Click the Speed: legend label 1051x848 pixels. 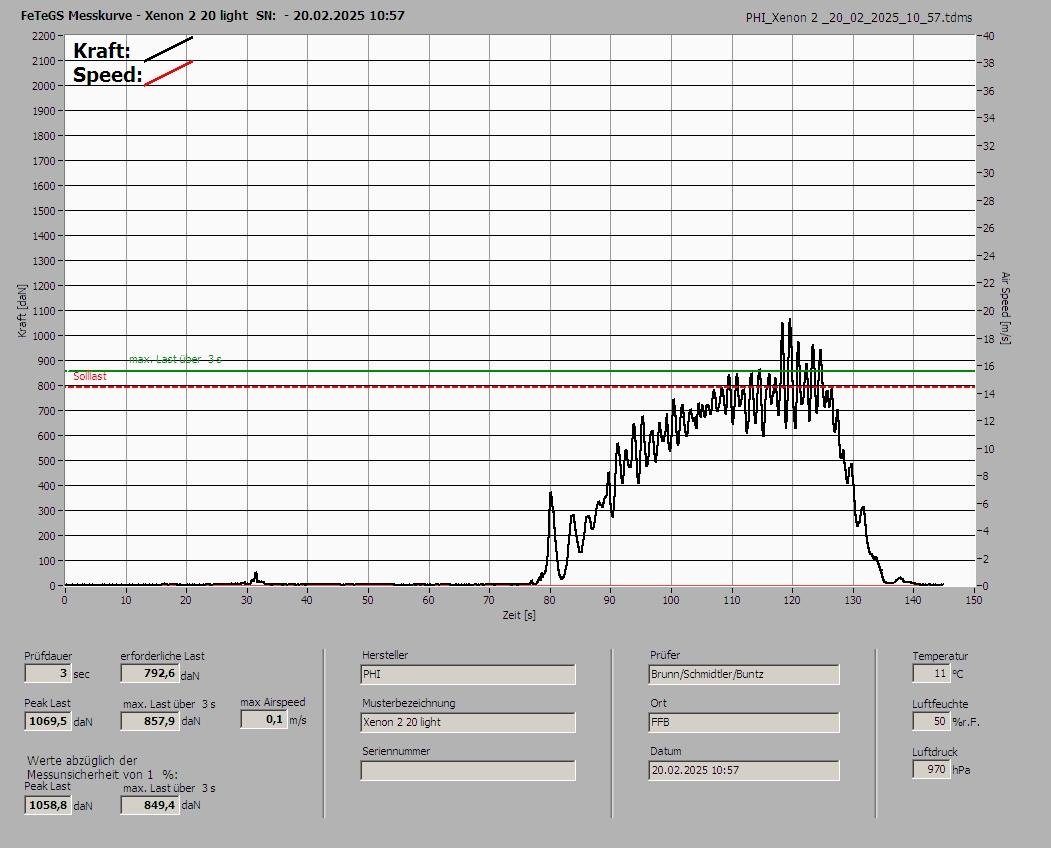(x=107, y=75)
